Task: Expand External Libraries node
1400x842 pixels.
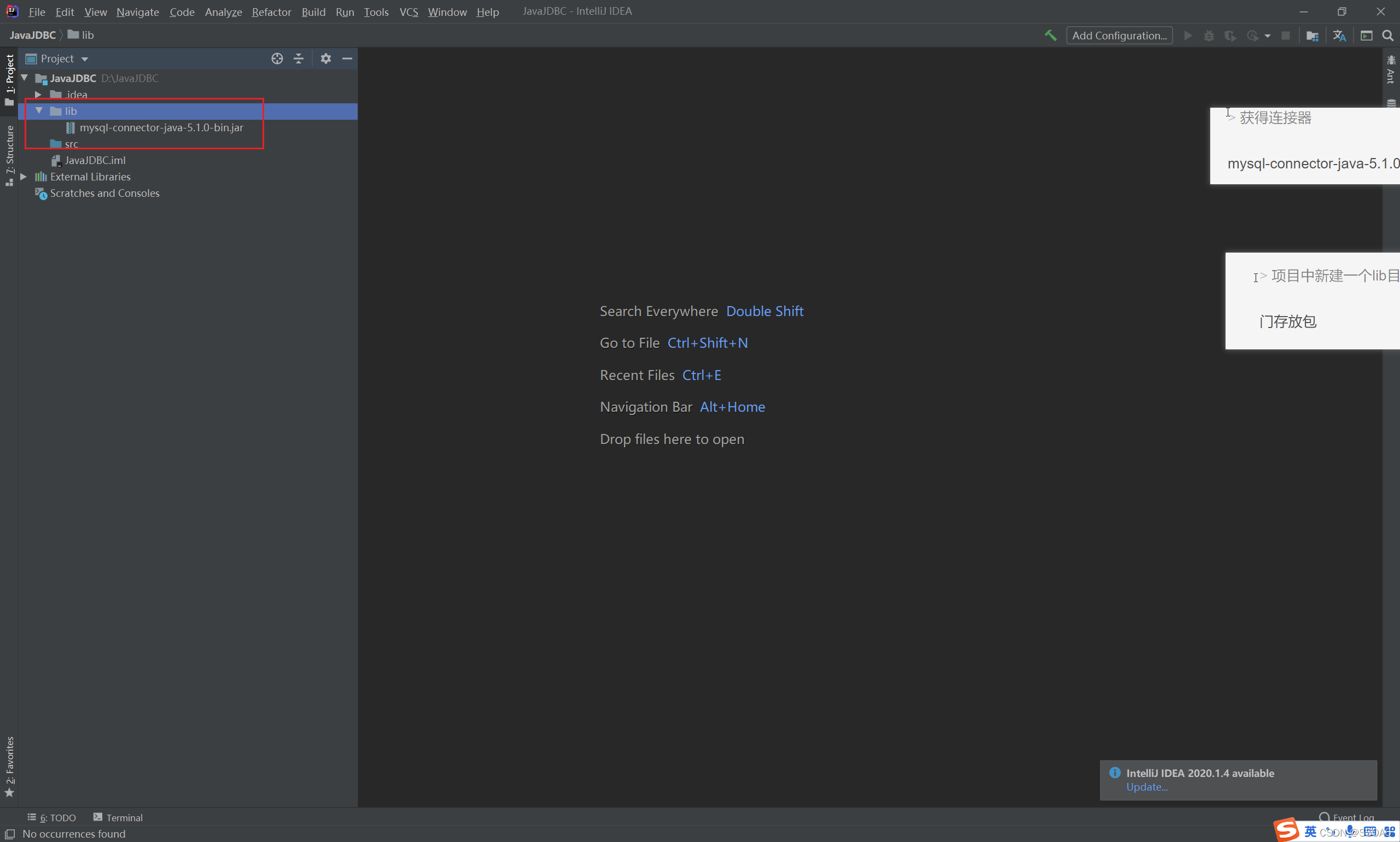Action: [x=24, y=177]
